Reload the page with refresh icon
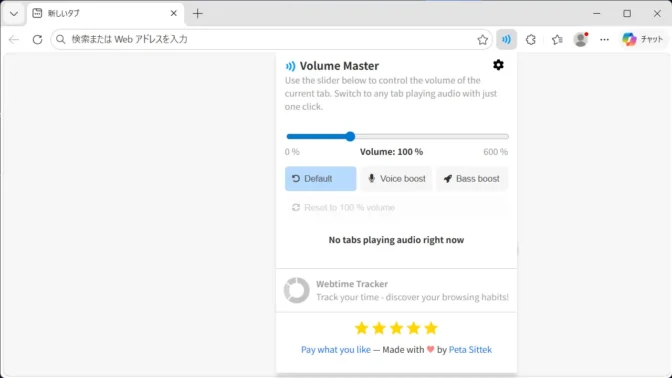 click(x=37, y=39)
